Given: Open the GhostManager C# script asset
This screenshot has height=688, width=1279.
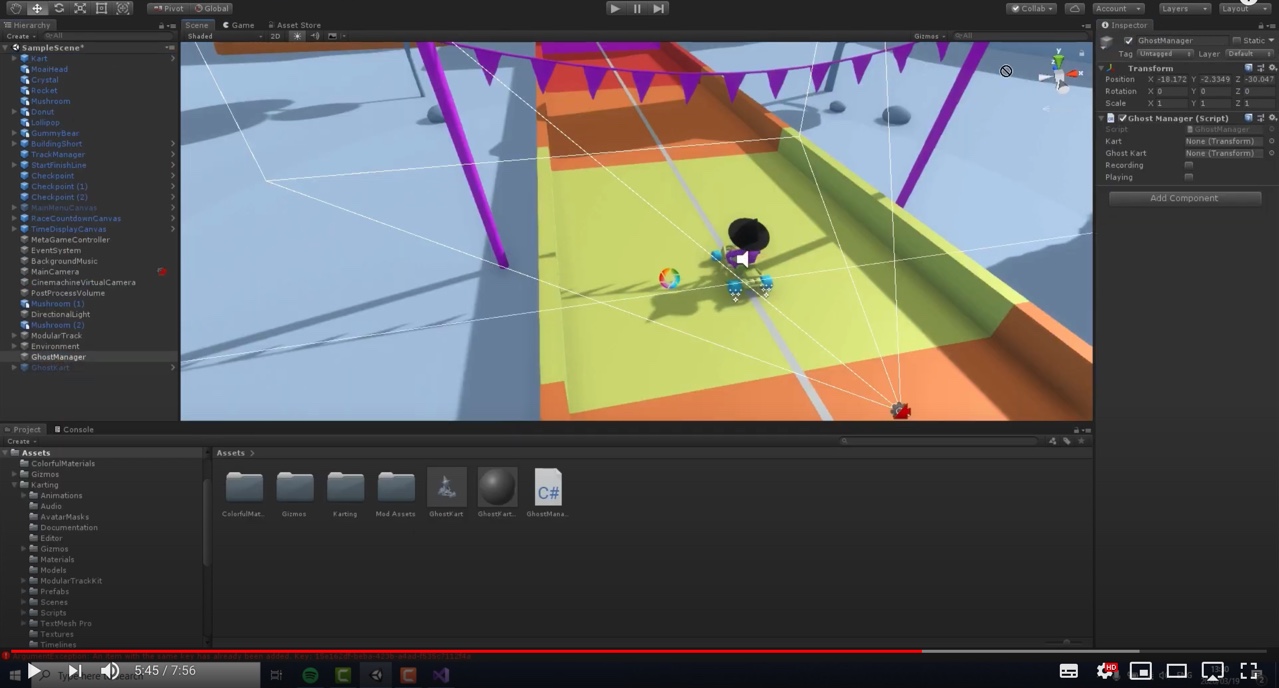Looking at the screenshot, I should (x=547, y=488).
